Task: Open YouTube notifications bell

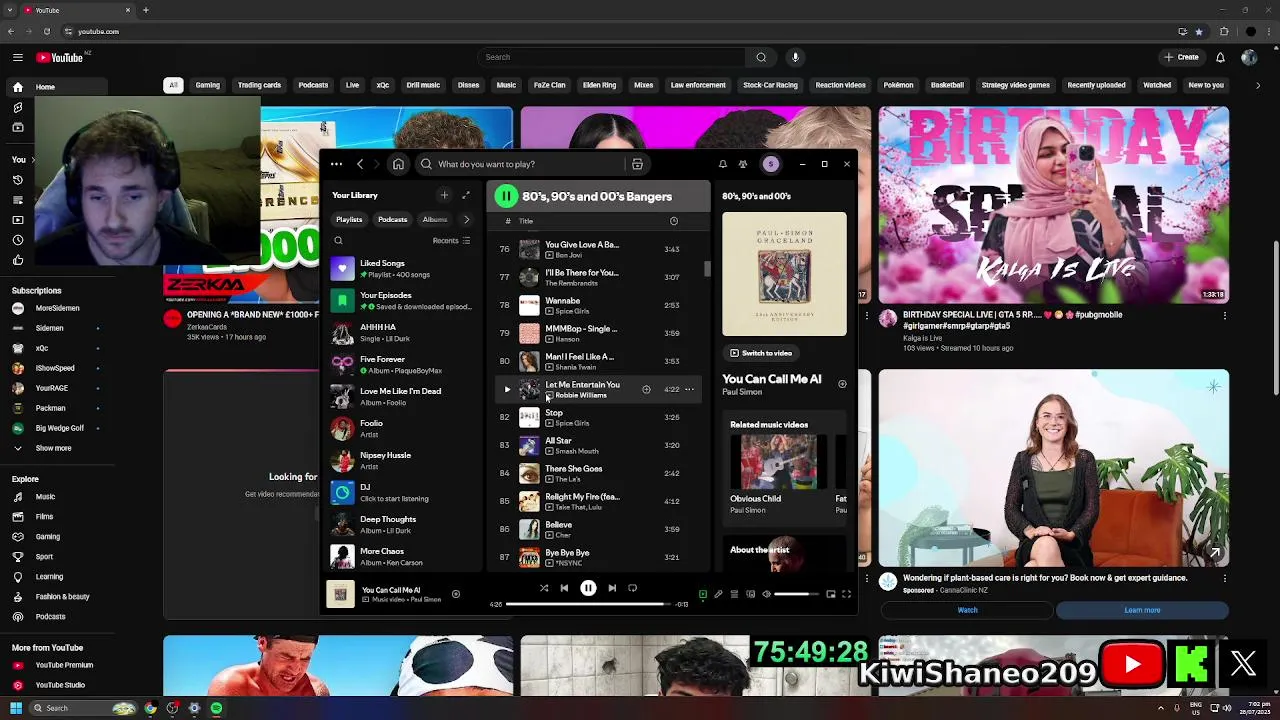Action: coord(1220,57)
